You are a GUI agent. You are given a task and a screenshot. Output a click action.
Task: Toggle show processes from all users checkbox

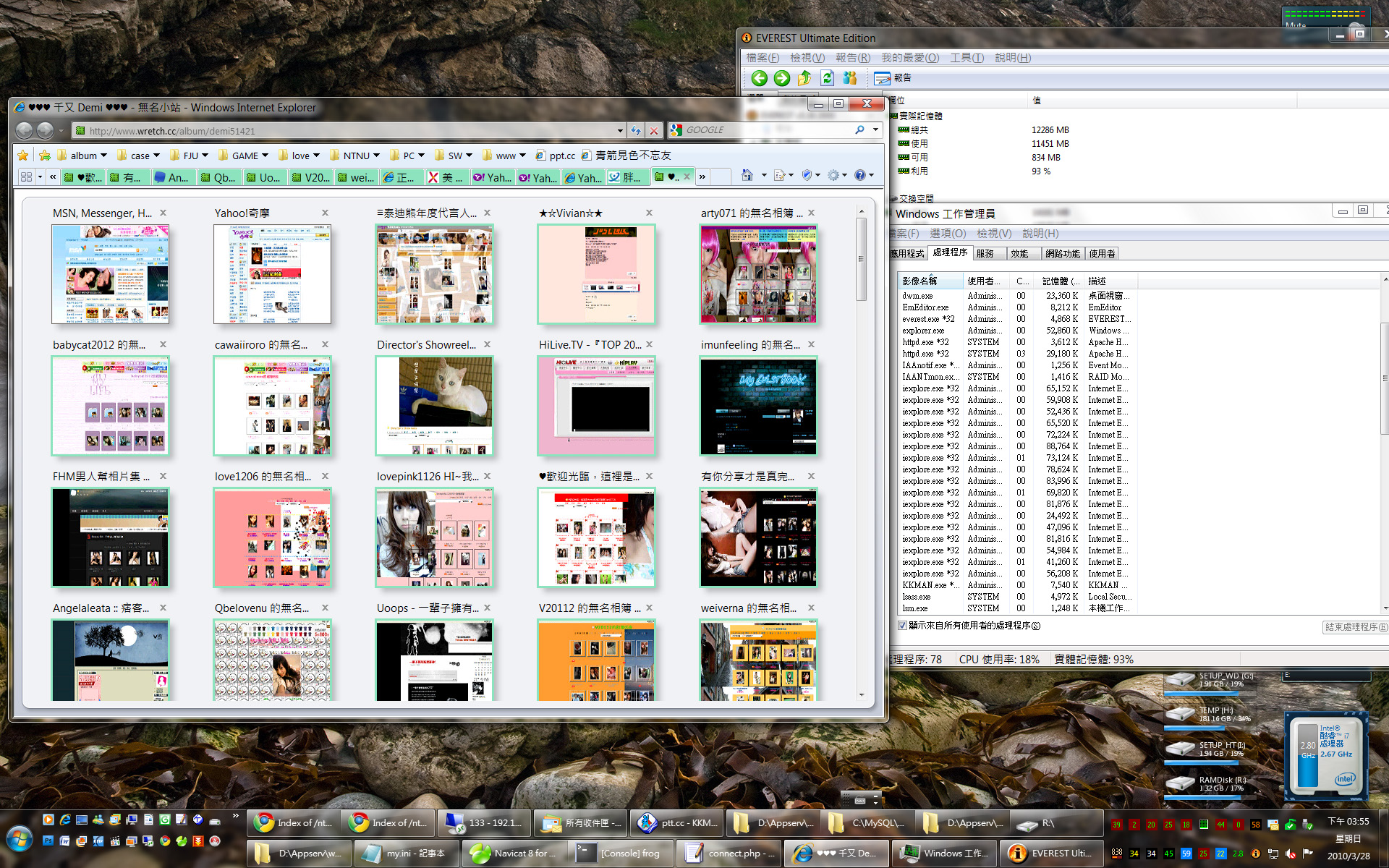tap(902, 626)
